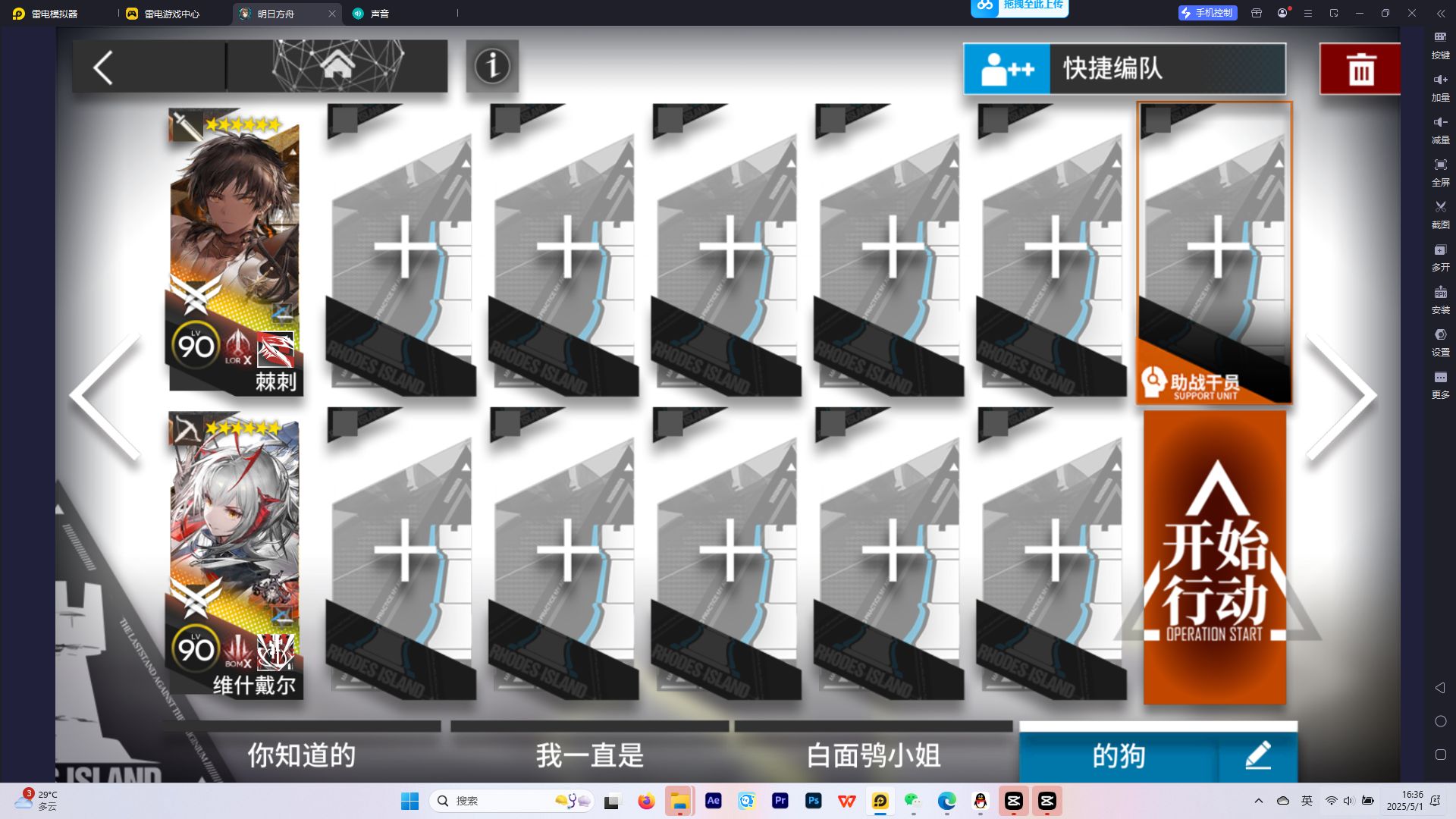
Task: Add a support unit operator
Action: point(1214,253)
